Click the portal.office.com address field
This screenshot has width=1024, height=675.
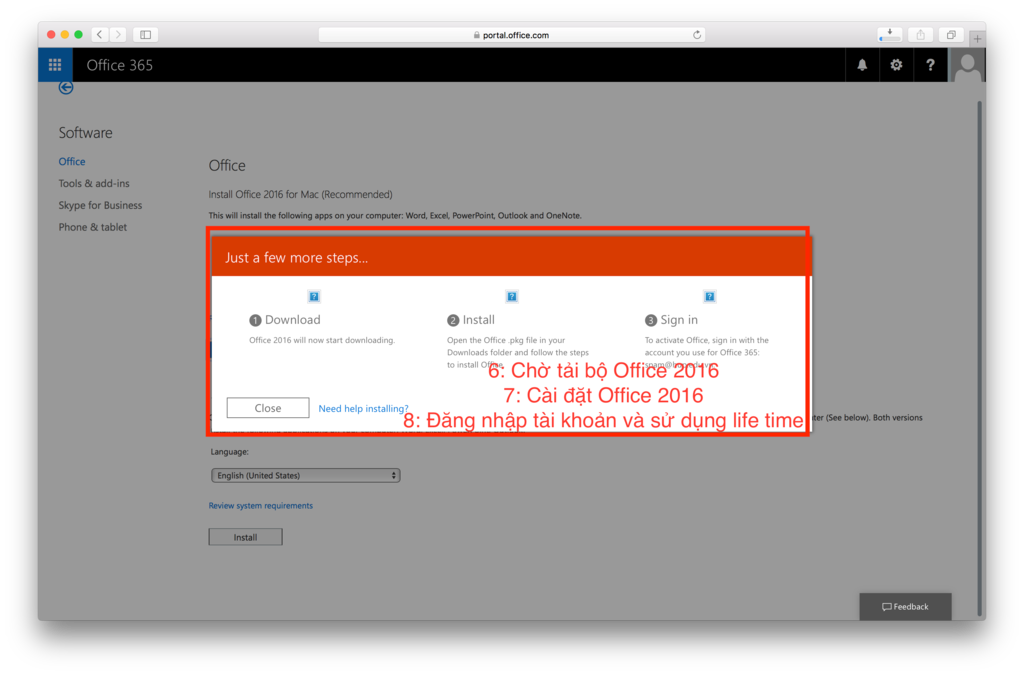511,35
